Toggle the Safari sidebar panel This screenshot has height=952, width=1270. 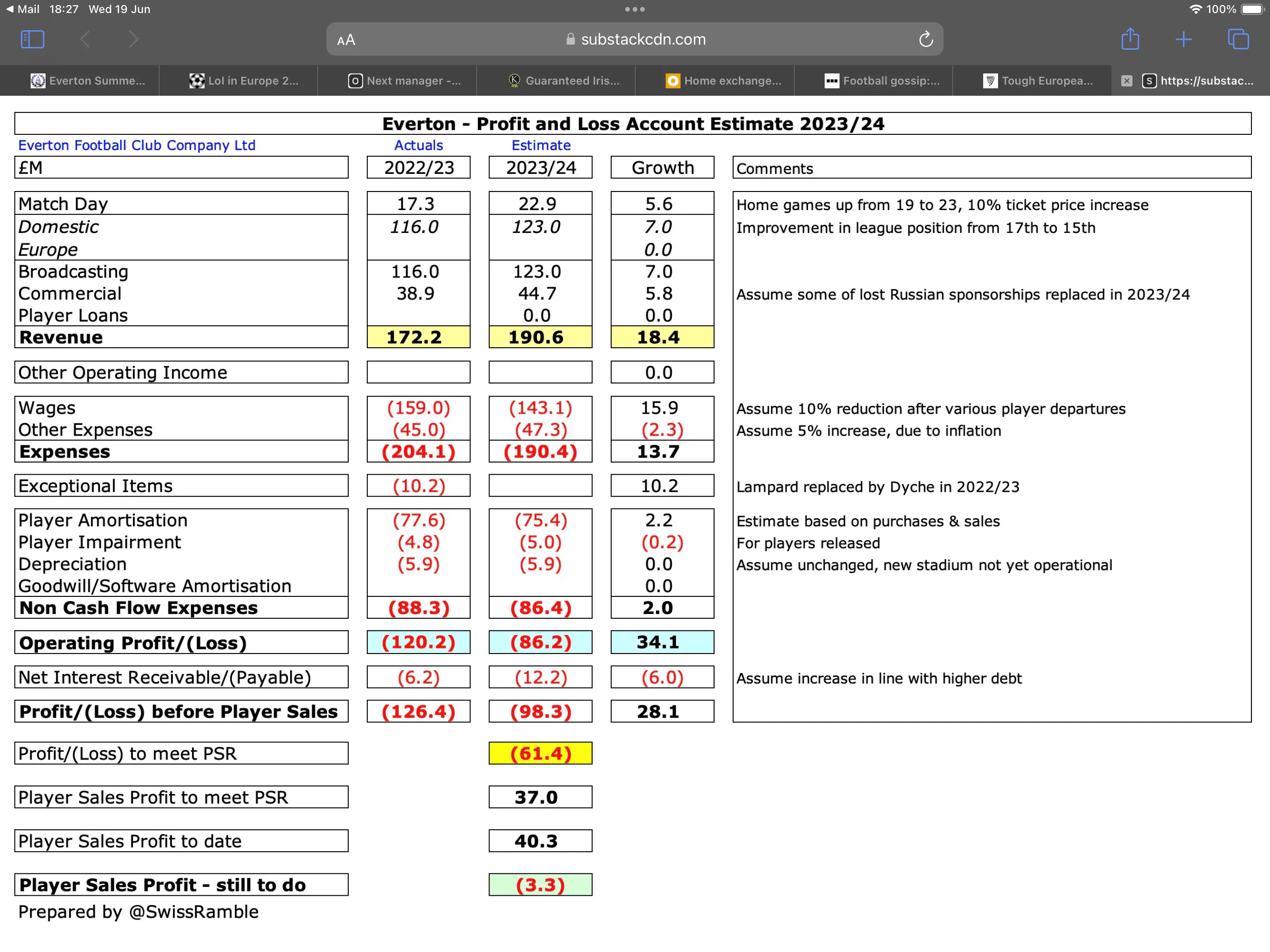tap(32, 40)
